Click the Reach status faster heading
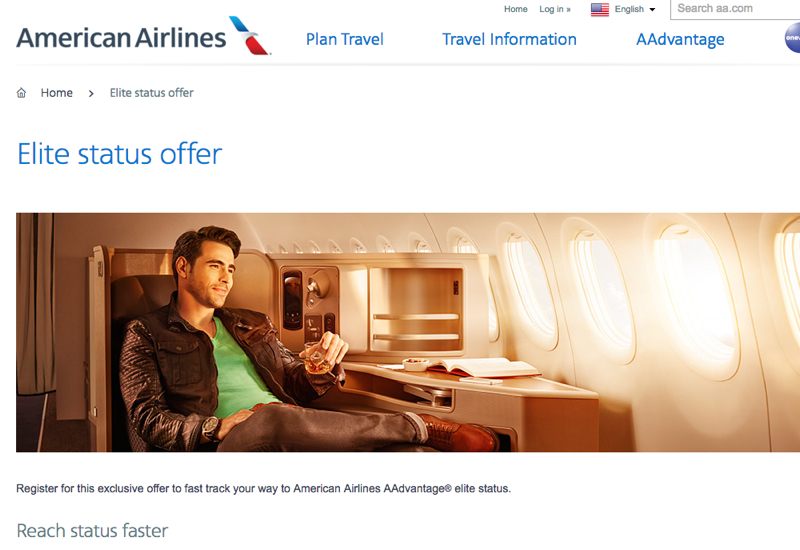This screenshot has width=800, height=550. coord(92,531)
